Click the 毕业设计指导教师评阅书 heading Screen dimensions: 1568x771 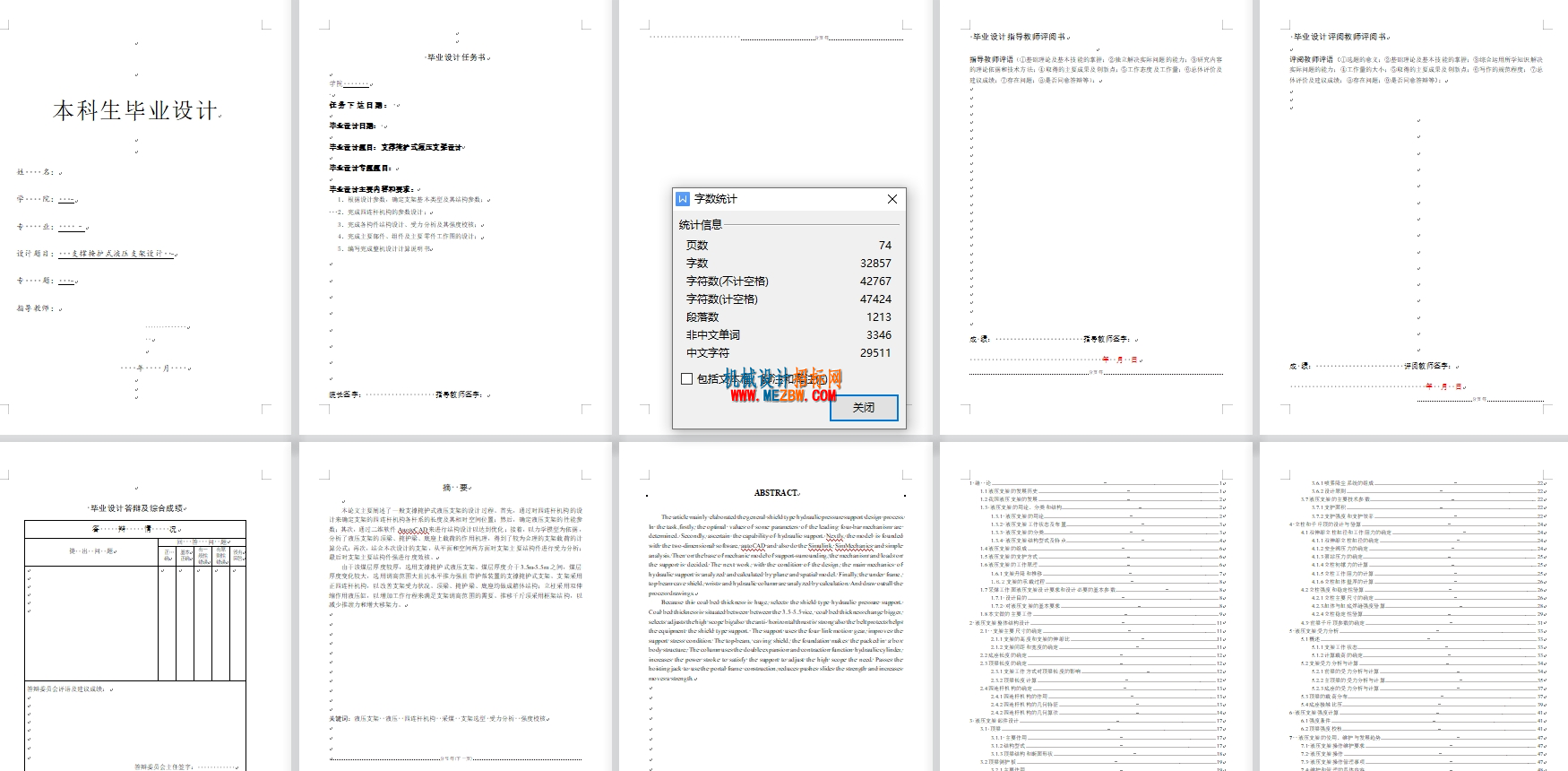tap(1021, 37)
